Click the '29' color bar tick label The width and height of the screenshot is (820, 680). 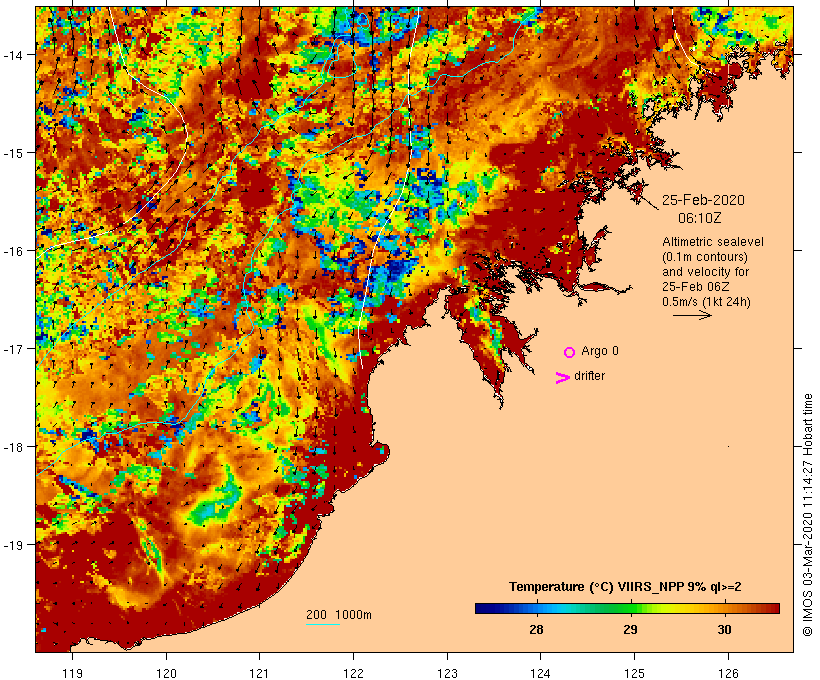pyautogui.click(x=630, y=630)
